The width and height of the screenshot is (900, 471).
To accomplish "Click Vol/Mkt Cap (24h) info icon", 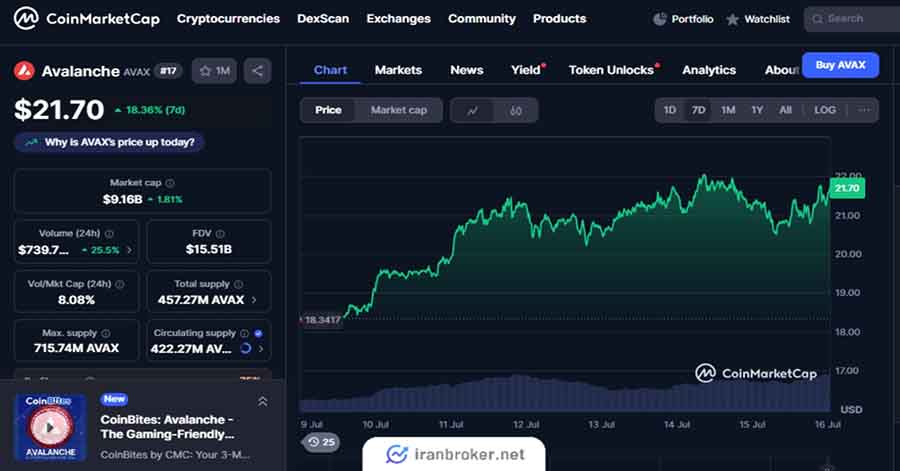I will 119,284.
